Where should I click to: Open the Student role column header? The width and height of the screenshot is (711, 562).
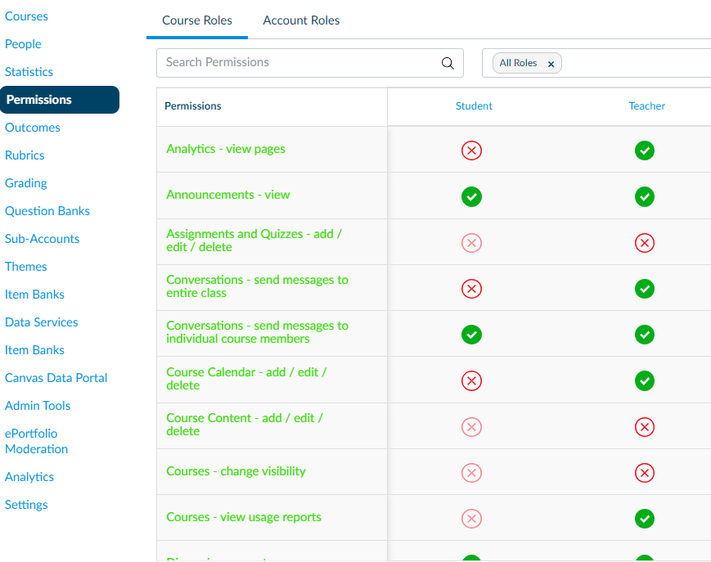pyautogui.click(x=473, y=106)
